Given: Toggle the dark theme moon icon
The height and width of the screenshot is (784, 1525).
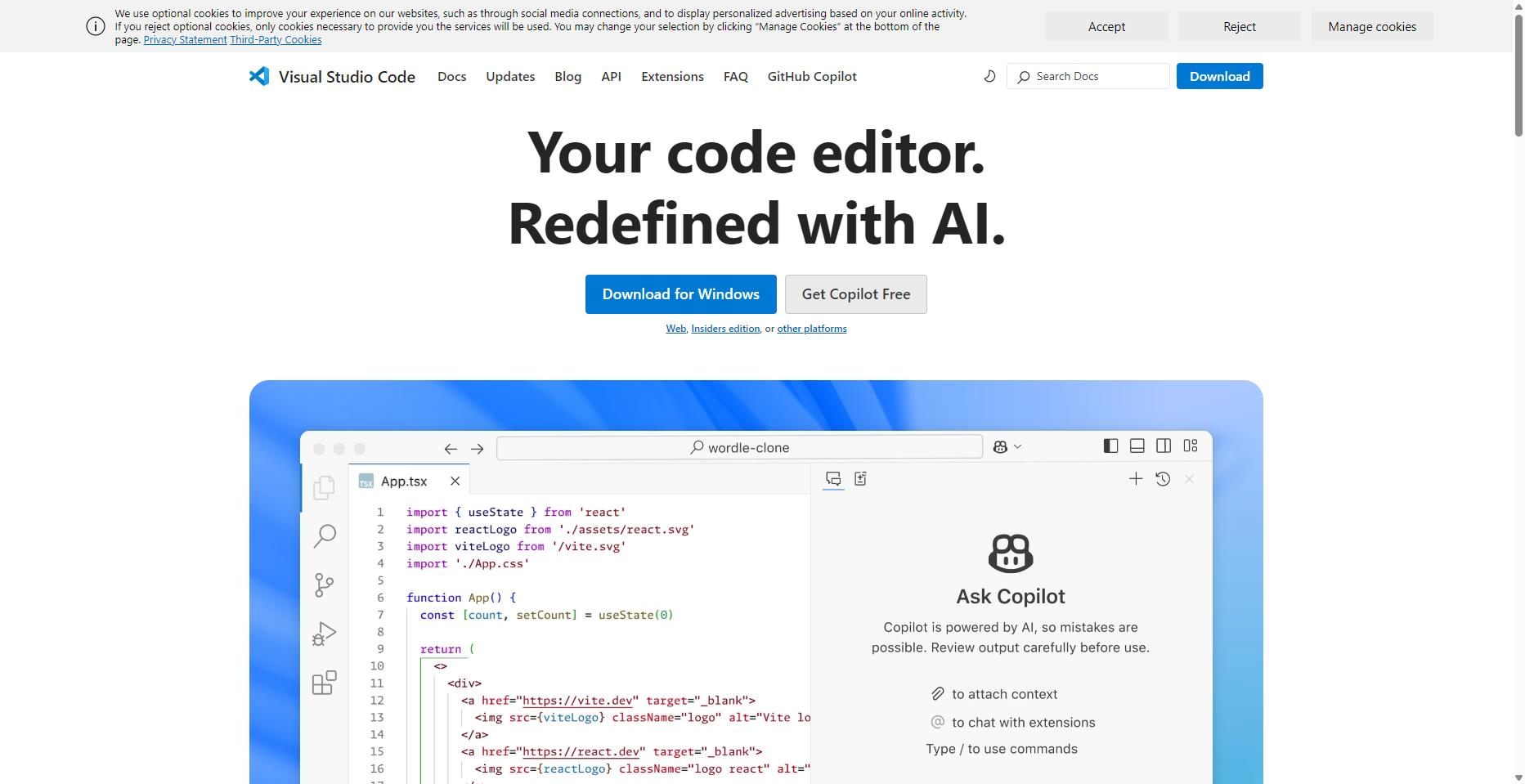Looking at the screenshot, I should coord(989,76).
